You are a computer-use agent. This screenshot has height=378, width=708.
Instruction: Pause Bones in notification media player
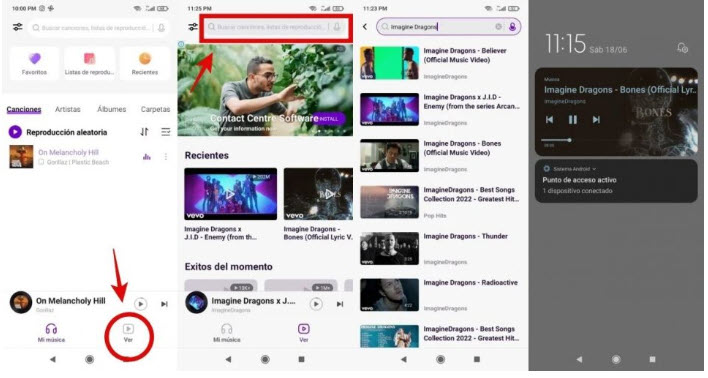coord(573,120)
